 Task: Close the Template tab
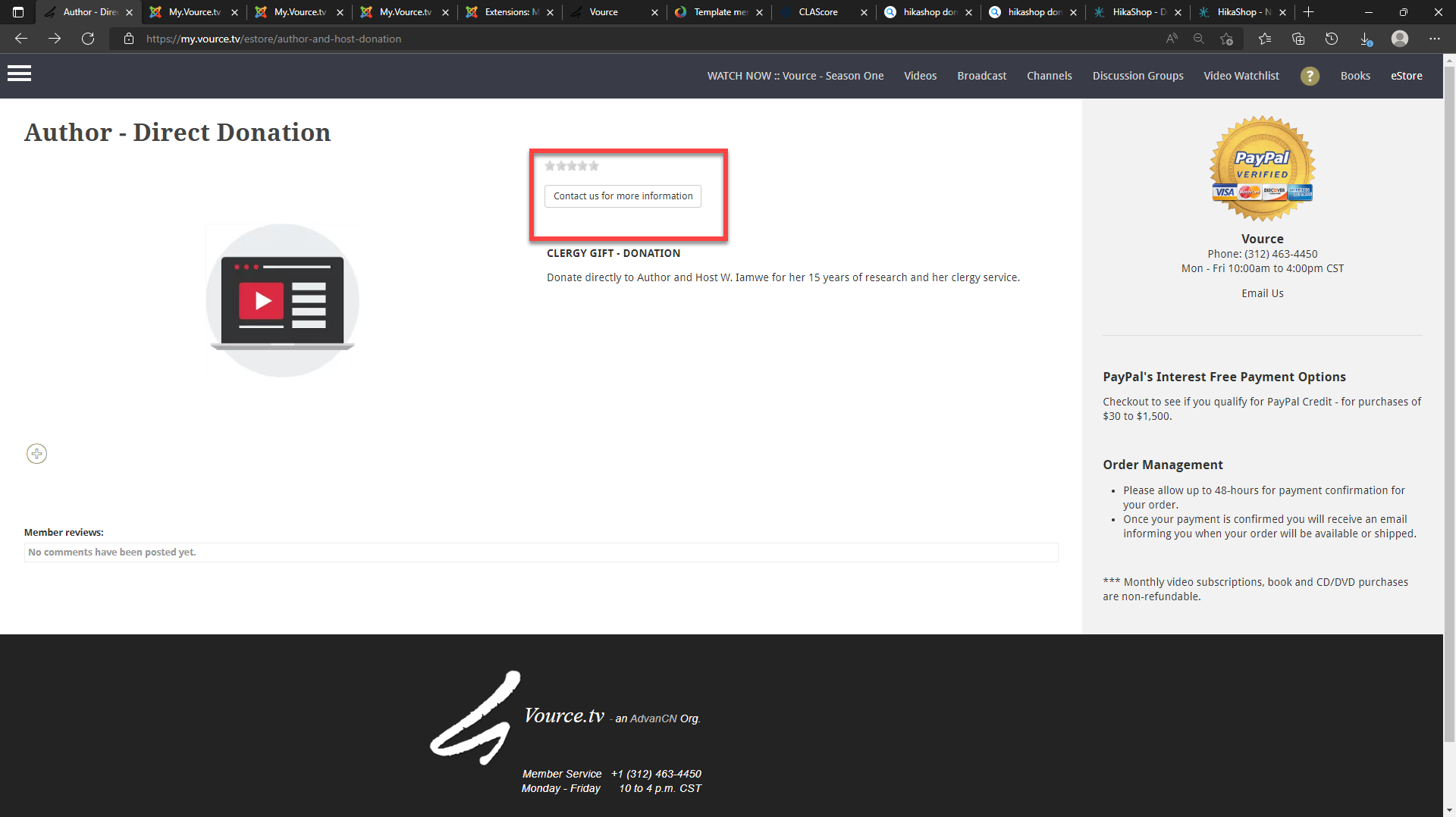click(x=759, y=12)
